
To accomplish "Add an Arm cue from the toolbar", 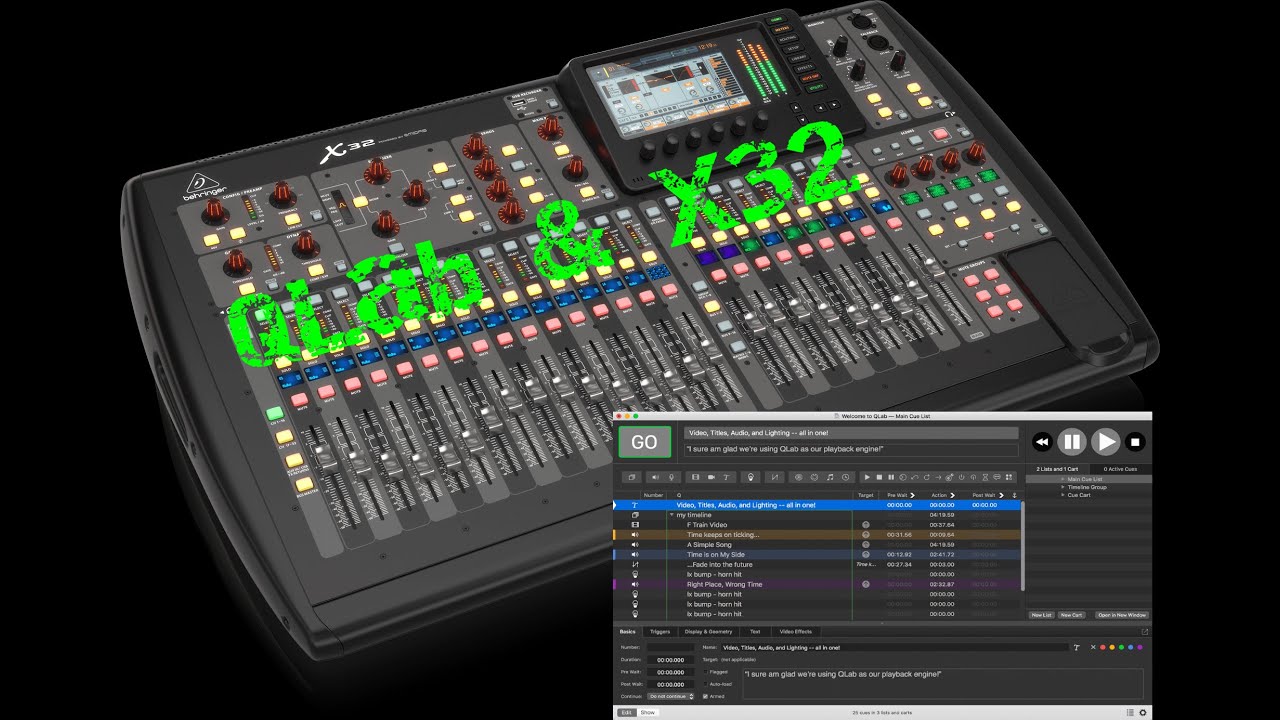I will point(961,477).
